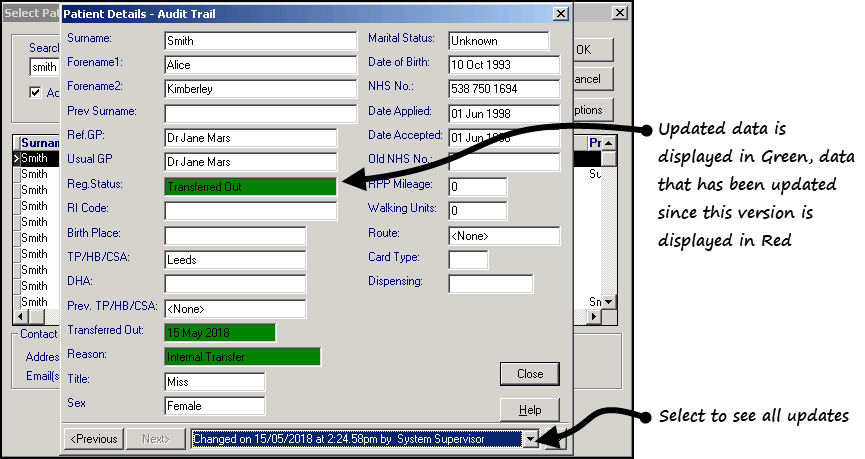Click the Forename1 field with Alice
Image resolution: width=865 pixels, height=459 pixels.
tap(260, 65)
